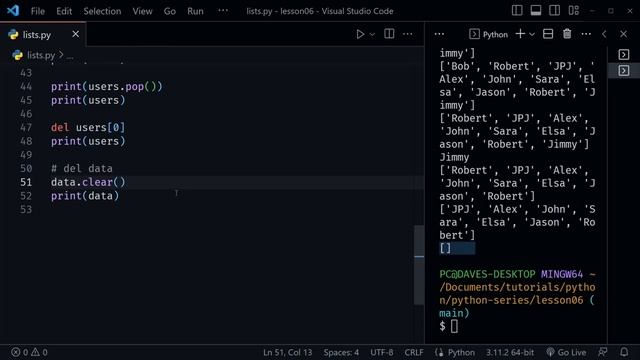Show more menu bar items
The image size is (640, 360).
tap(223, 10)
